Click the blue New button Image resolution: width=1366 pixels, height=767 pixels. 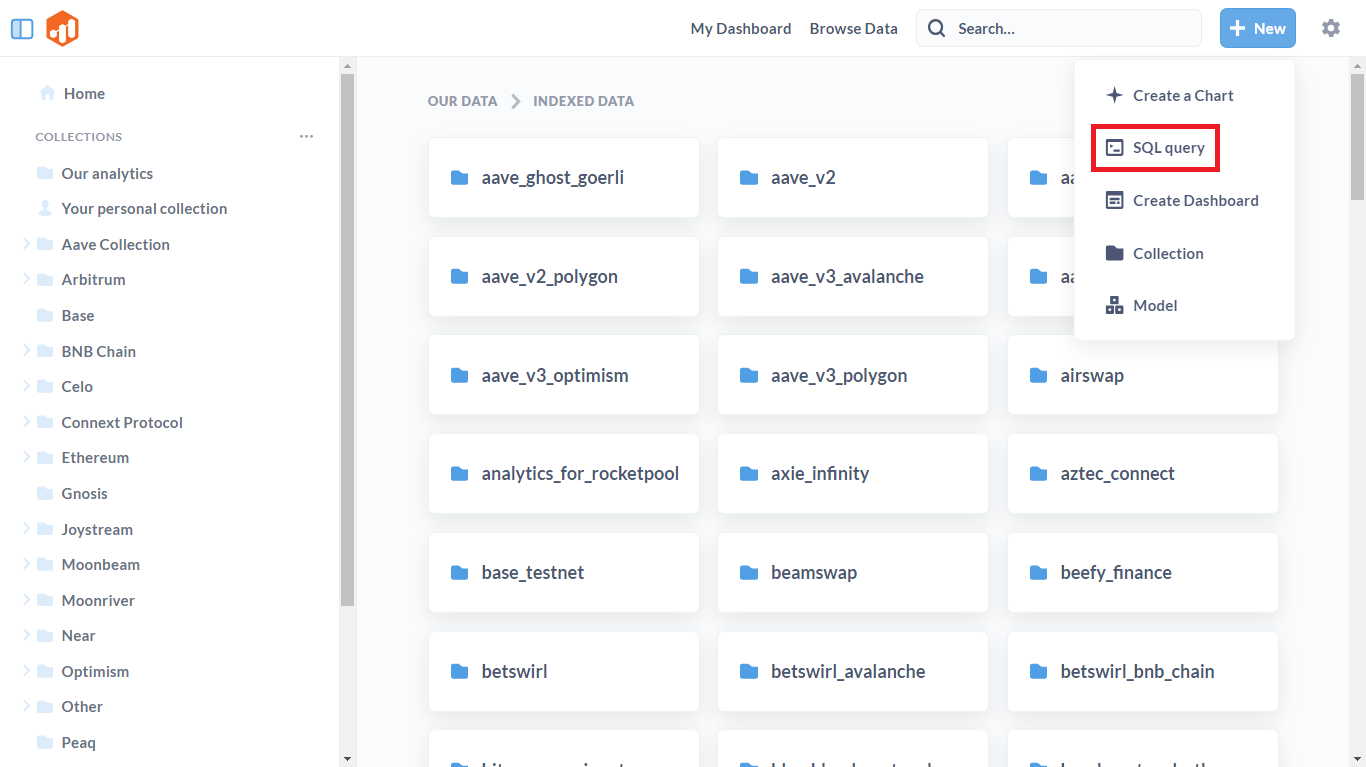(1257, 28)
